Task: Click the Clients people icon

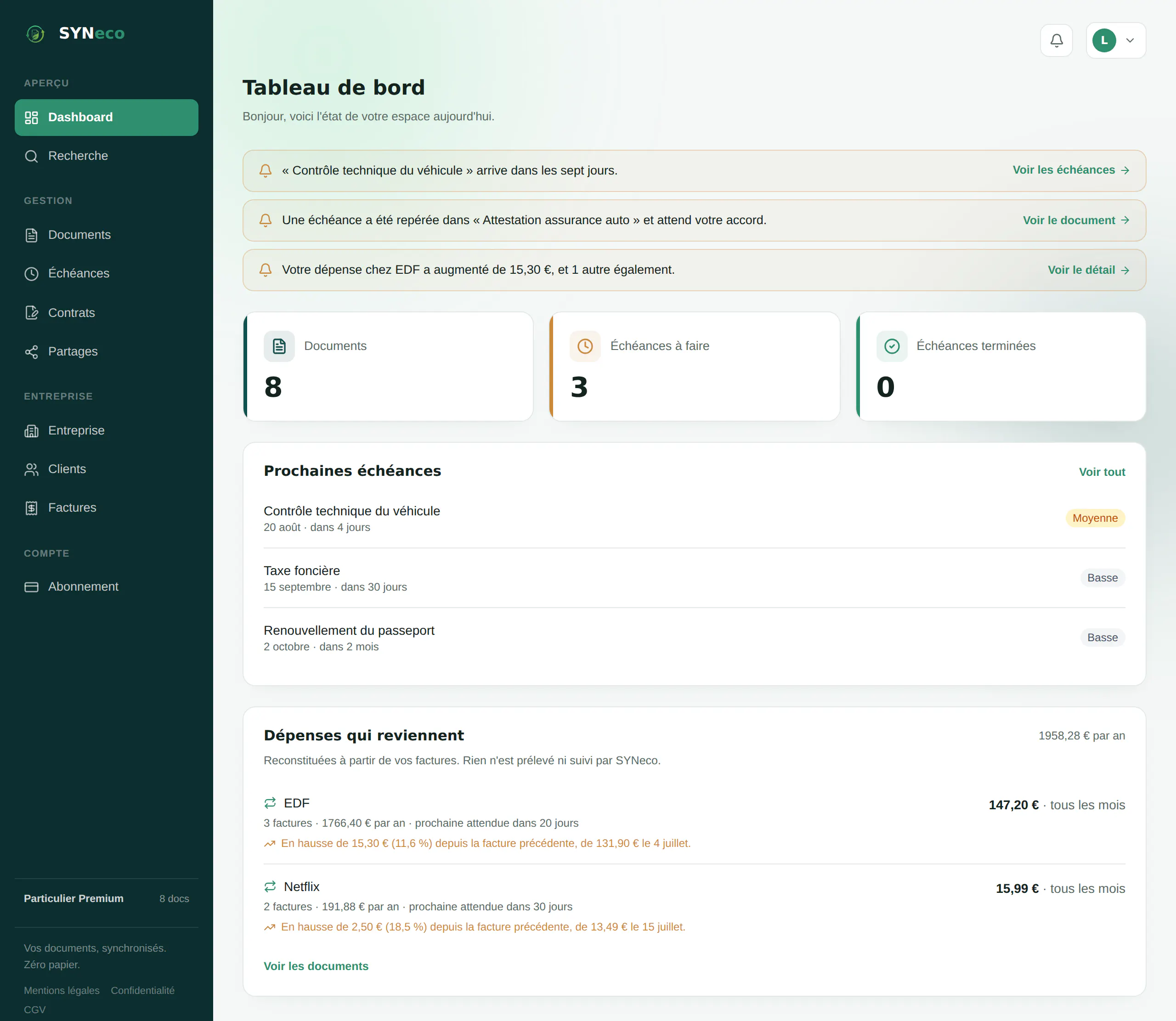Action: 31,469
